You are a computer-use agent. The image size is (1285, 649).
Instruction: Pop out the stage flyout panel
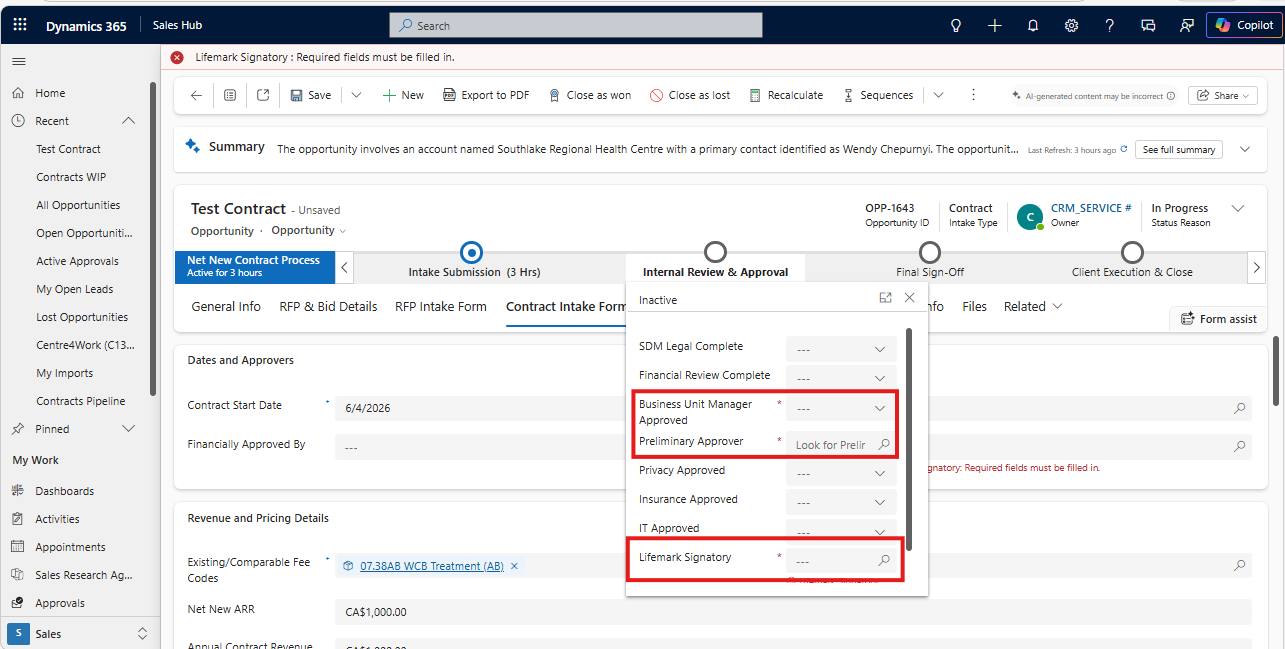[885, 298]
